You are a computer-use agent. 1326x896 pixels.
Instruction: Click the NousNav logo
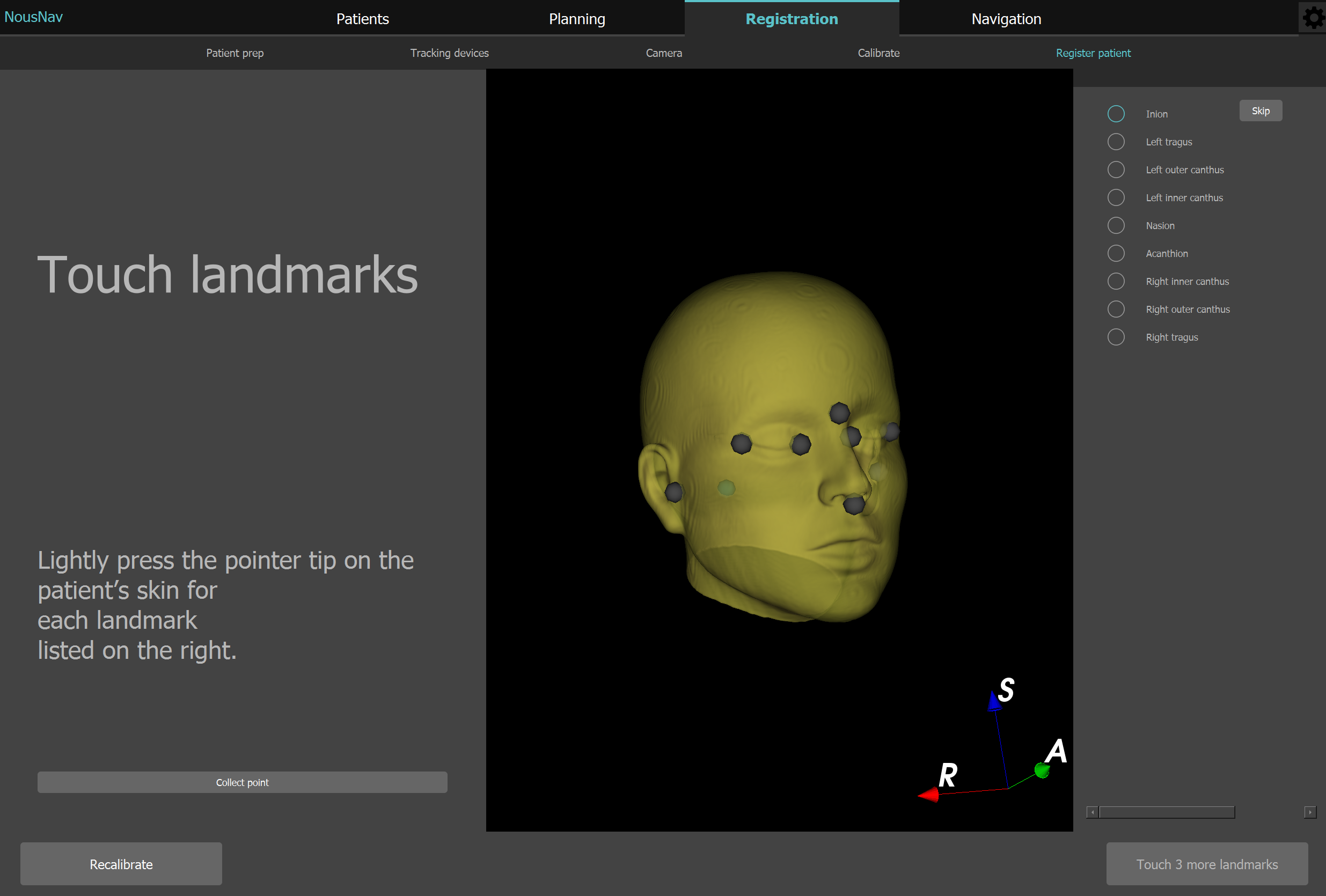tap(34, 17)
